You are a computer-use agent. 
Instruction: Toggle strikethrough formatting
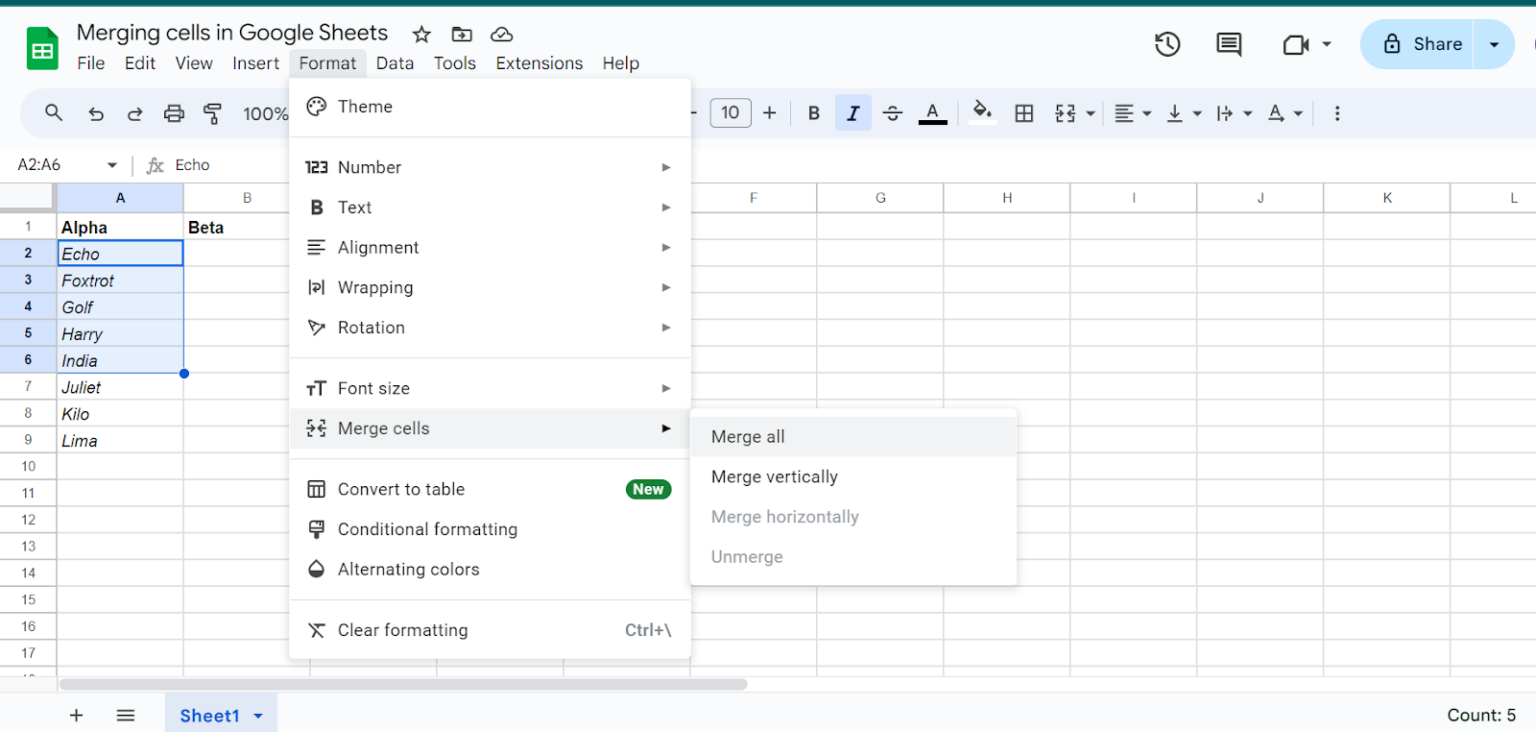[x=893, y=113]
